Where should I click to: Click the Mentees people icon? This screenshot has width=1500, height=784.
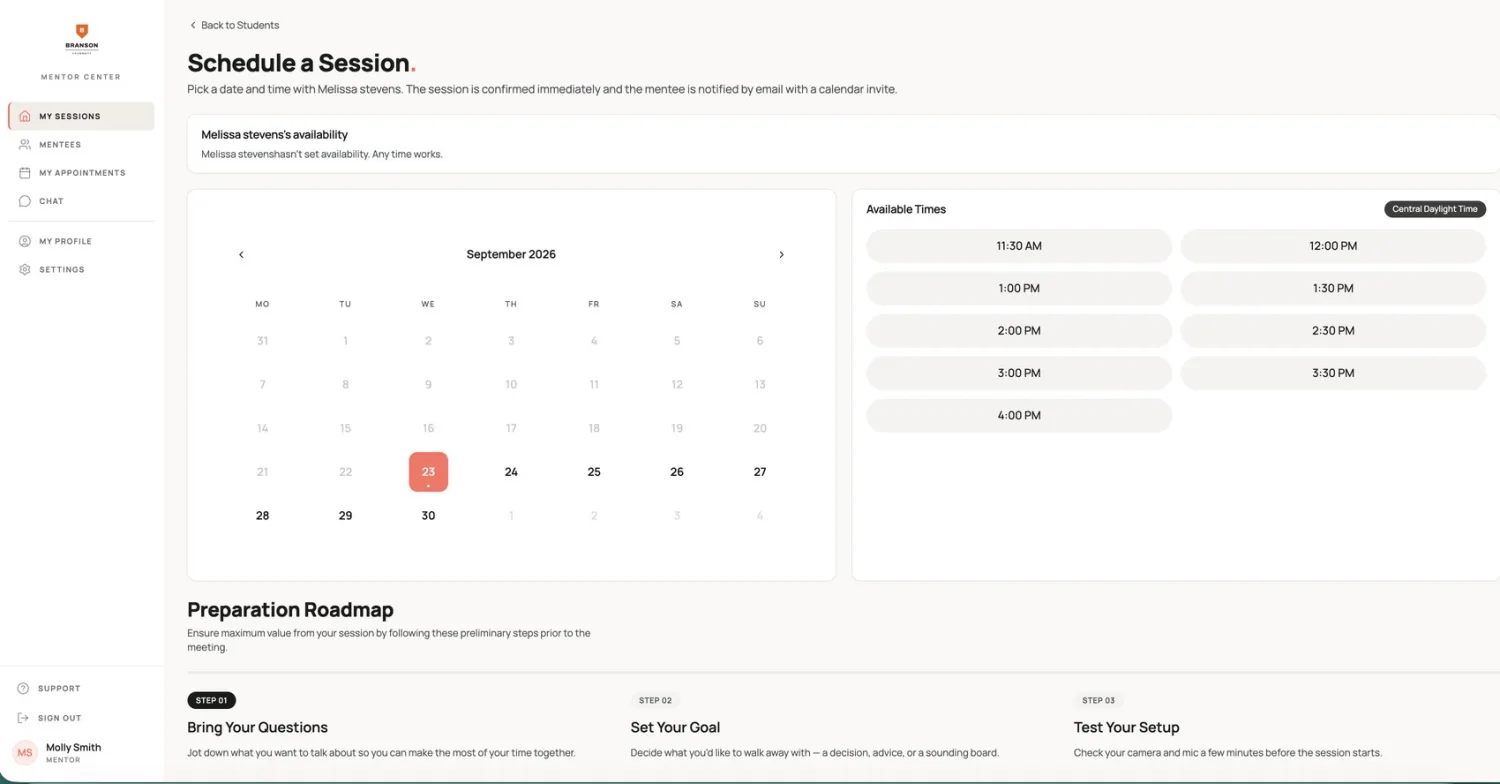(x=25, y=144)
